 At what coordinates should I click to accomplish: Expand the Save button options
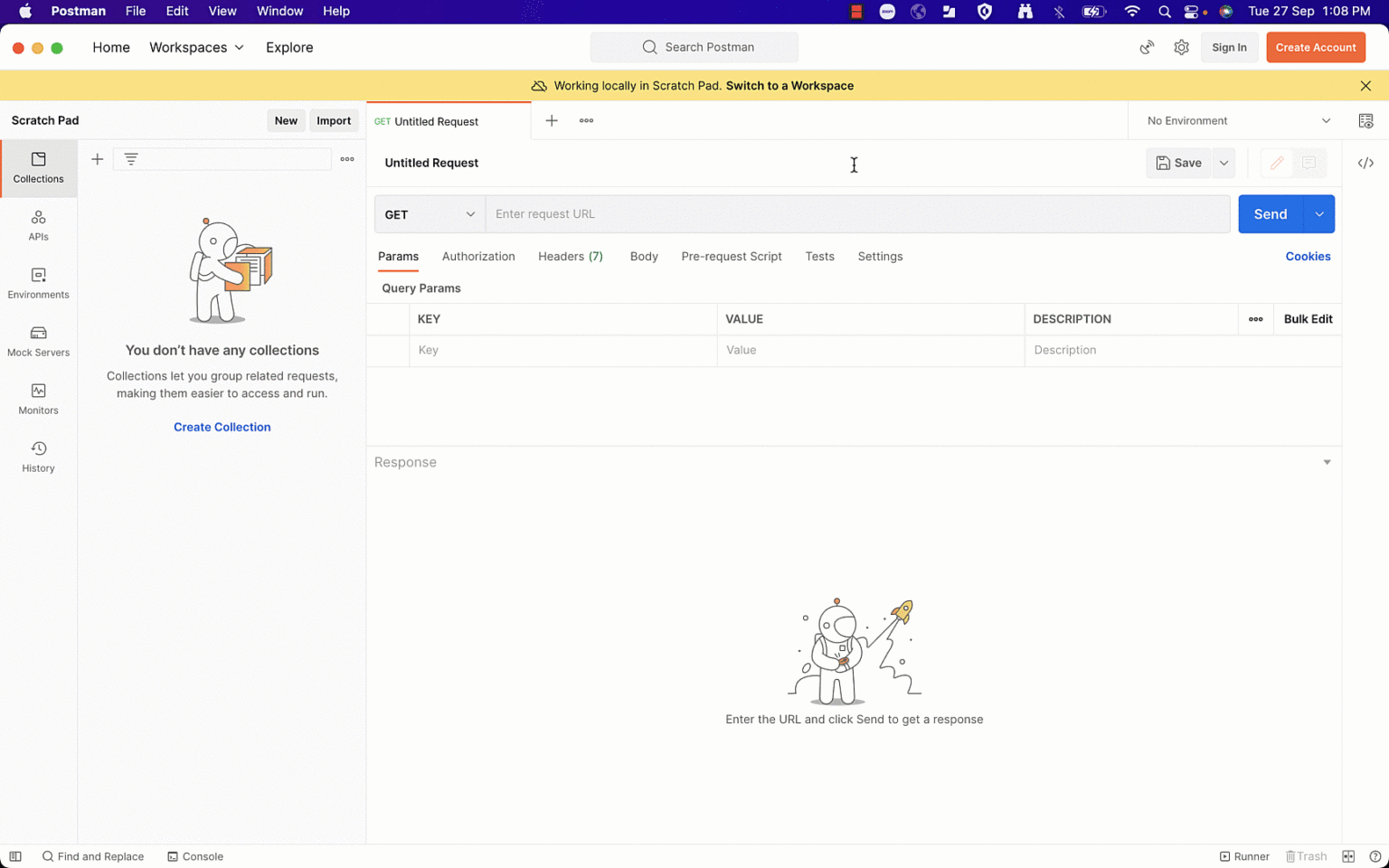pos(1224,163)
